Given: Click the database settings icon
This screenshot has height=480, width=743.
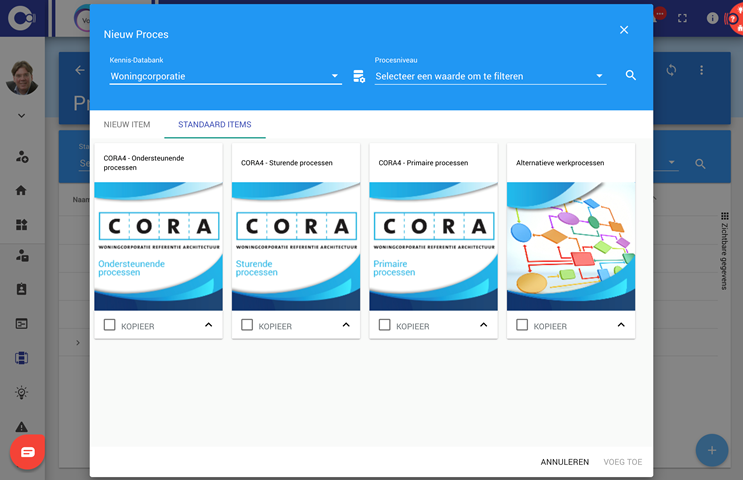Looking at the screenshot, I should click(359, 76).
